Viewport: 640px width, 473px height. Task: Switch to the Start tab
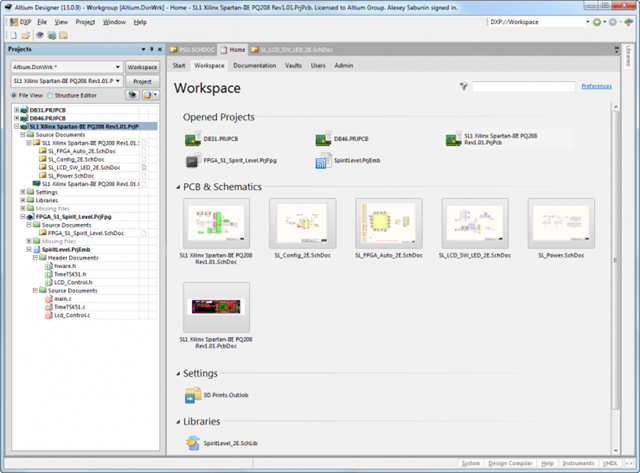[179, 65]
